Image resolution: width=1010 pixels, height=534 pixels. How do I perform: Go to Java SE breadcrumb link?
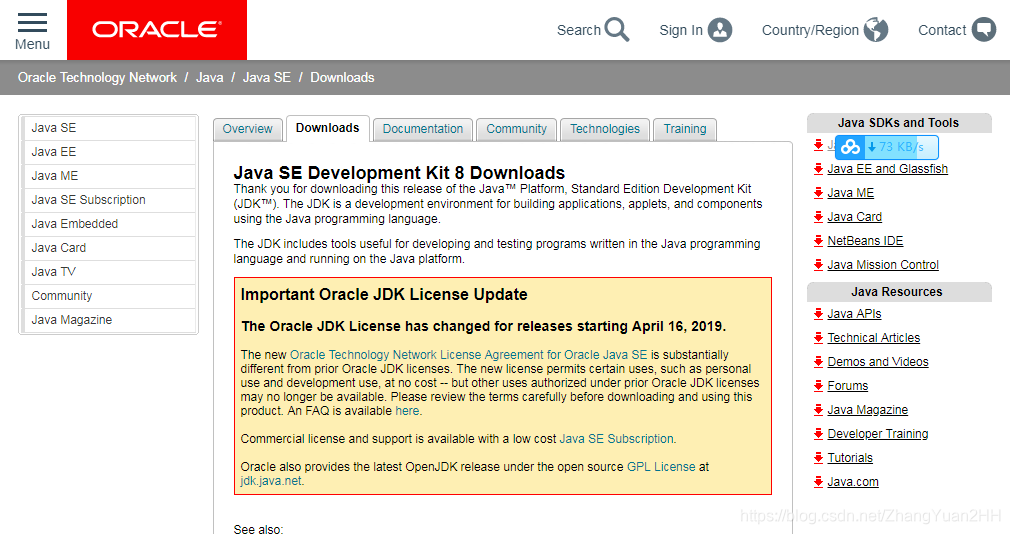[x=267, y=77]
